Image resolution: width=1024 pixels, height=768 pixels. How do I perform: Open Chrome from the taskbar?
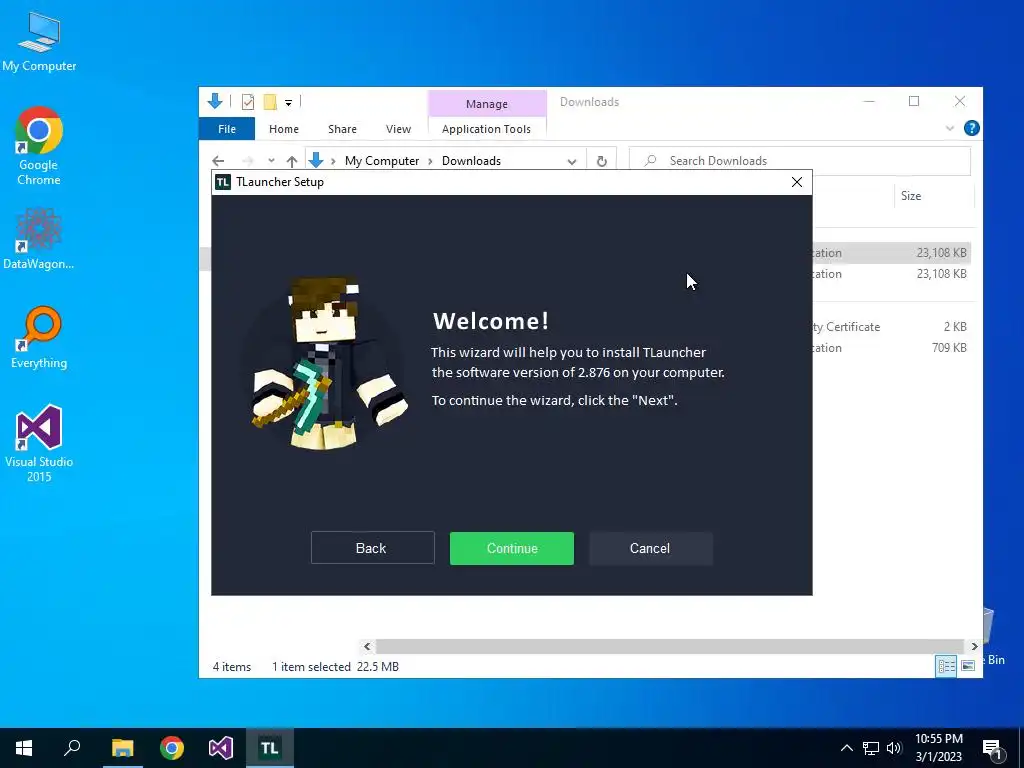172,748
